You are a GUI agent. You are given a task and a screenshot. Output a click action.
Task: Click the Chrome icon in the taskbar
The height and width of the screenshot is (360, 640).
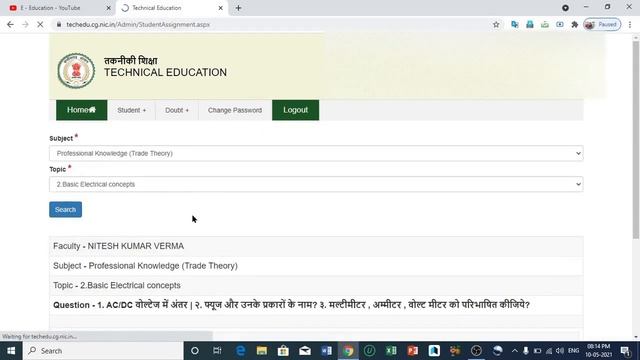[x=348, y=351]
